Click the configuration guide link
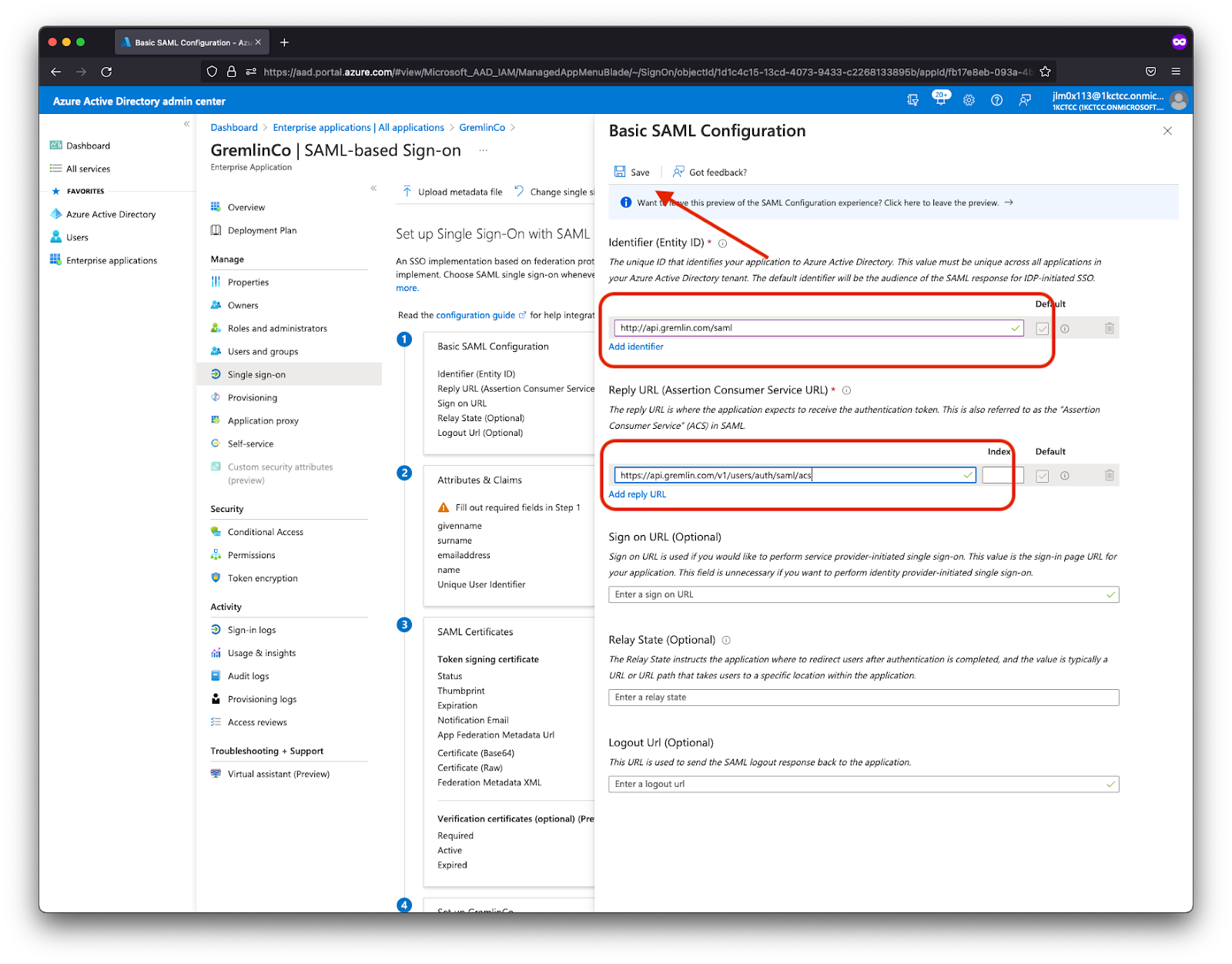 (475, 315)
